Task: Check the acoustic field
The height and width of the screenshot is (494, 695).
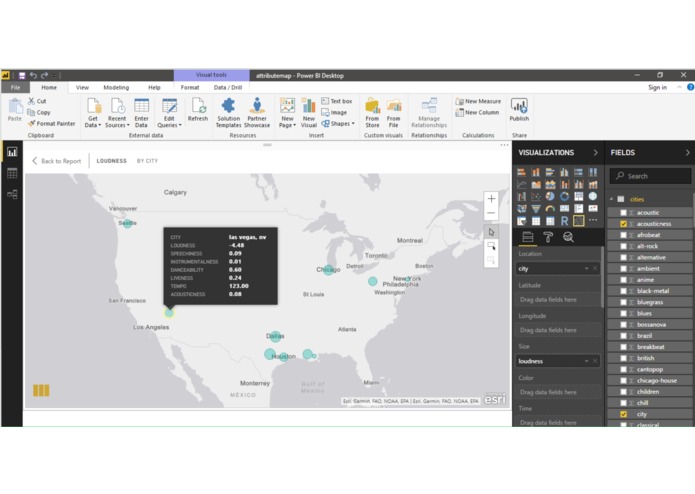Action: point(623,213)
